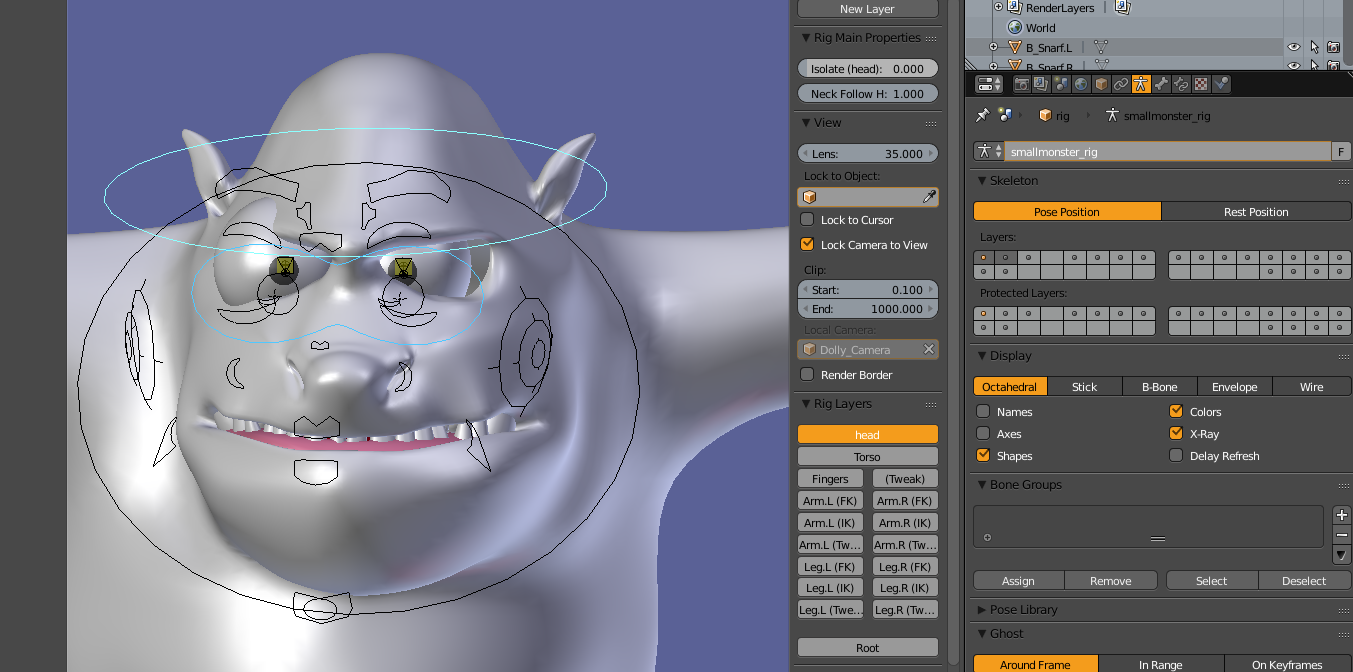Viewport: 1353px width, 672px height.
Task: Collapse the Skeleton panel
Action: [981, 181]
